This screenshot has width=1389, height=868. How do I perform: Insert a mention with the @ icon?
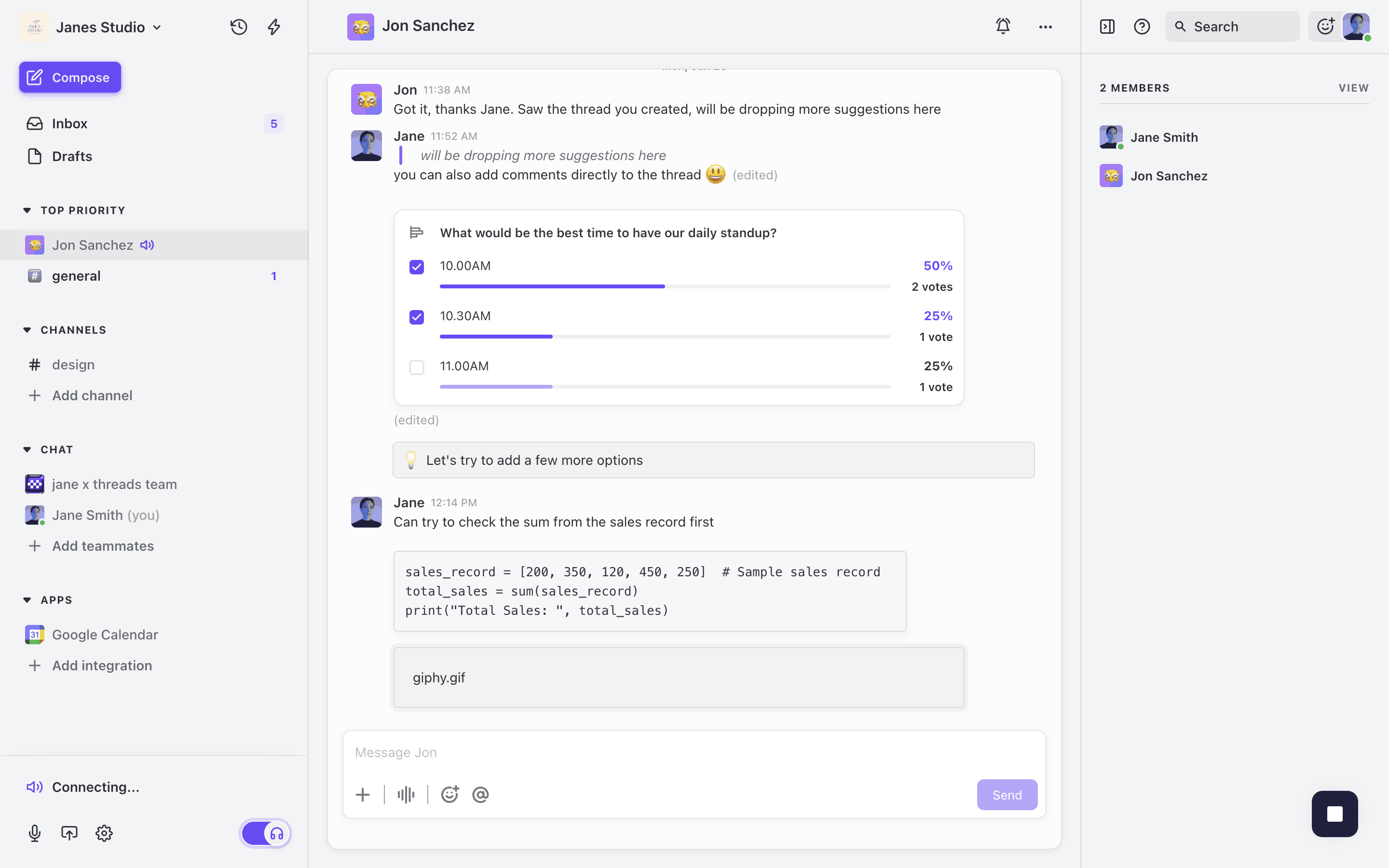click(480, 795)
